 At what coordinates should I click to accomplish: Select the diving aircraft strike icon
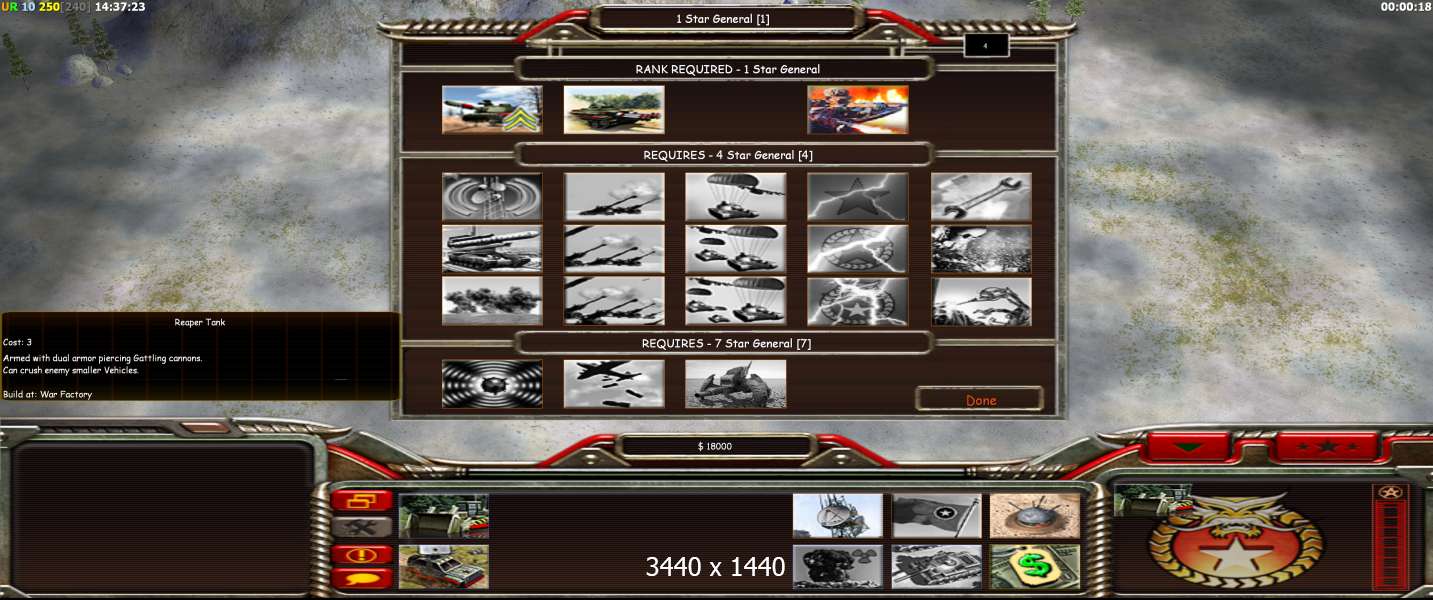pyautogui.click(x=981, y=301)
